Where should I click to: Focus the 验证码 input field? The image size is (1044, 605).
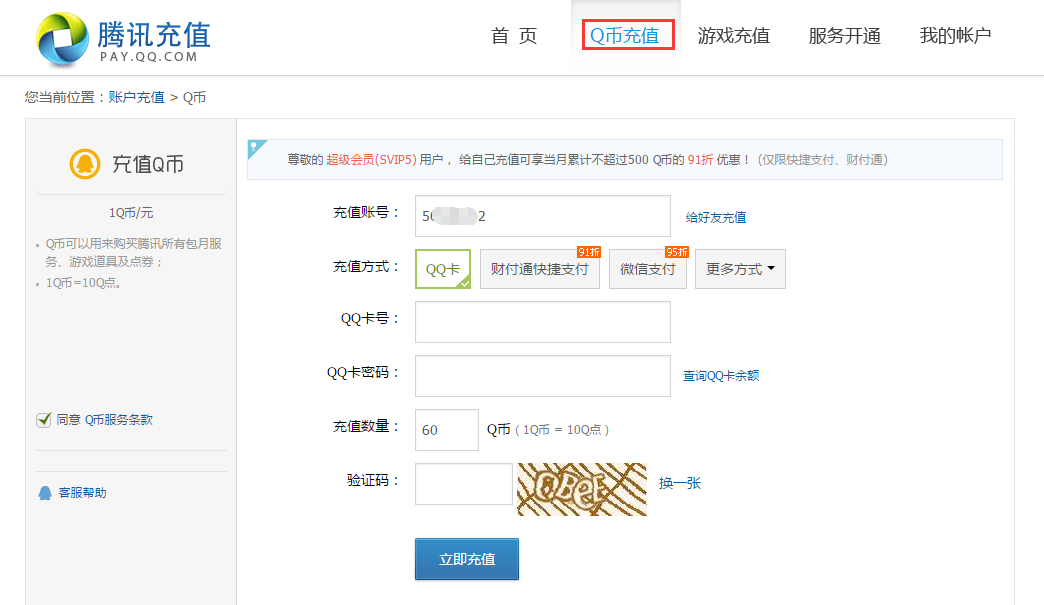pos(463,484)
